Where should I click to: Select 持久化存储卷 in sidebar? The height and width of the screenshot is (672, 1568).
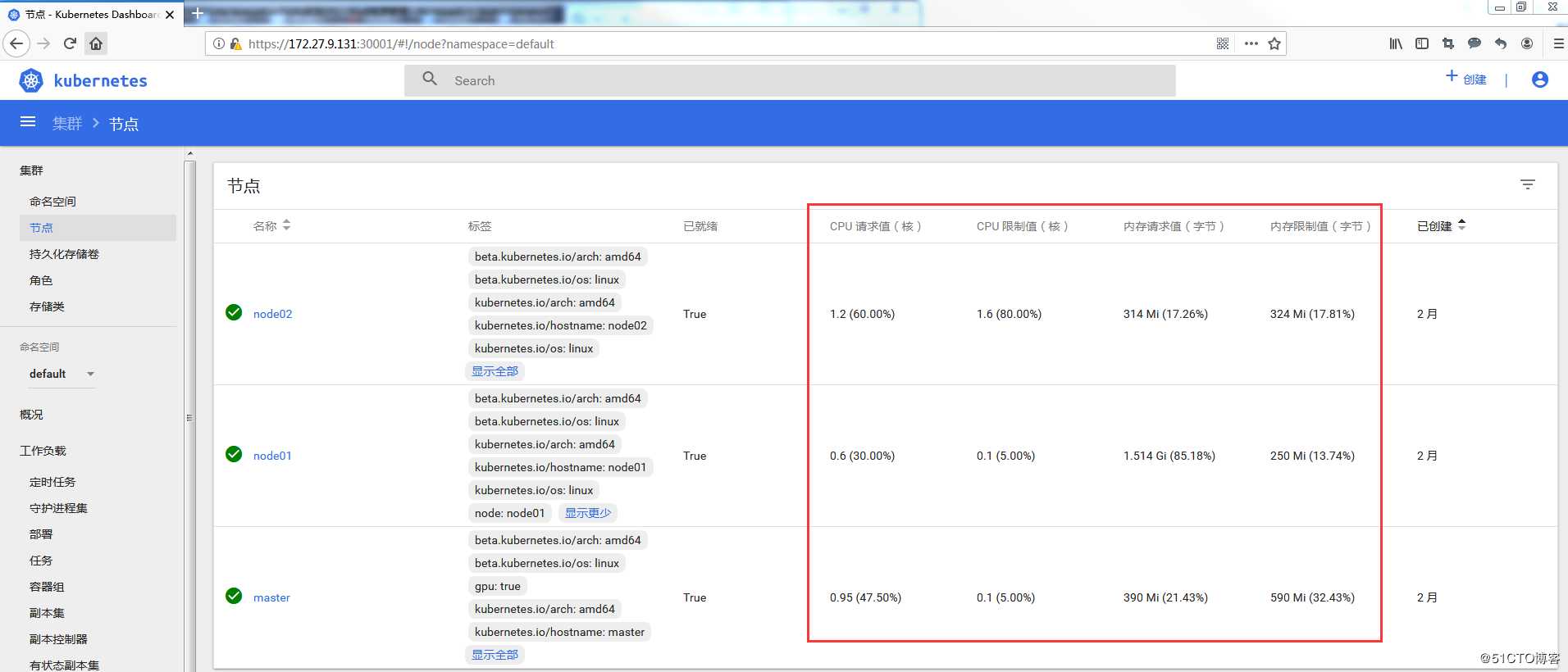(x=64, y=254)
